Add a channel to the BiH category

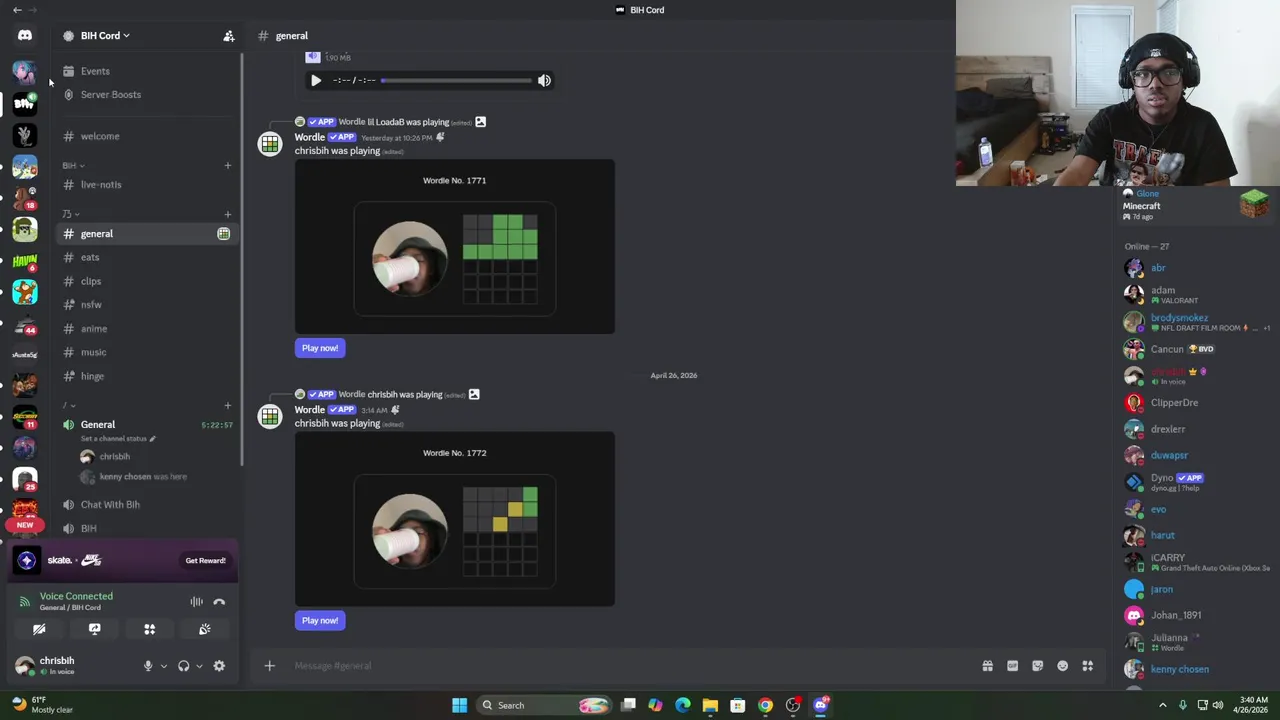coord(228,165)
